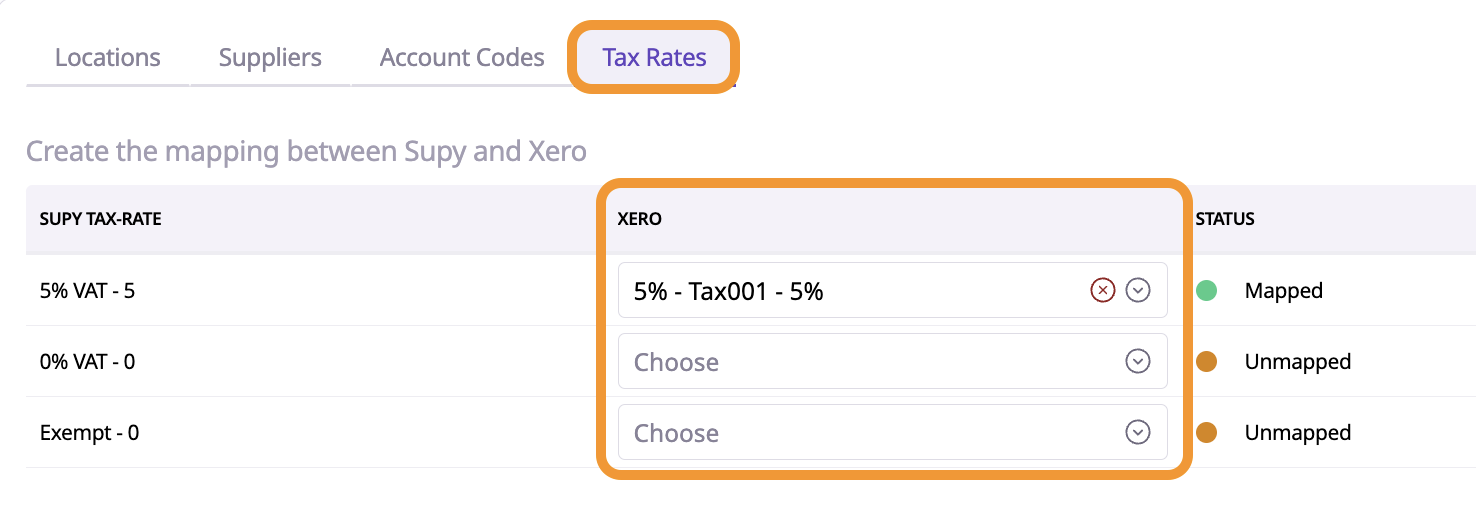Click the orange status dot for 0% VAT
This screenshot has height=508, width=1476.
point(1207,362)
